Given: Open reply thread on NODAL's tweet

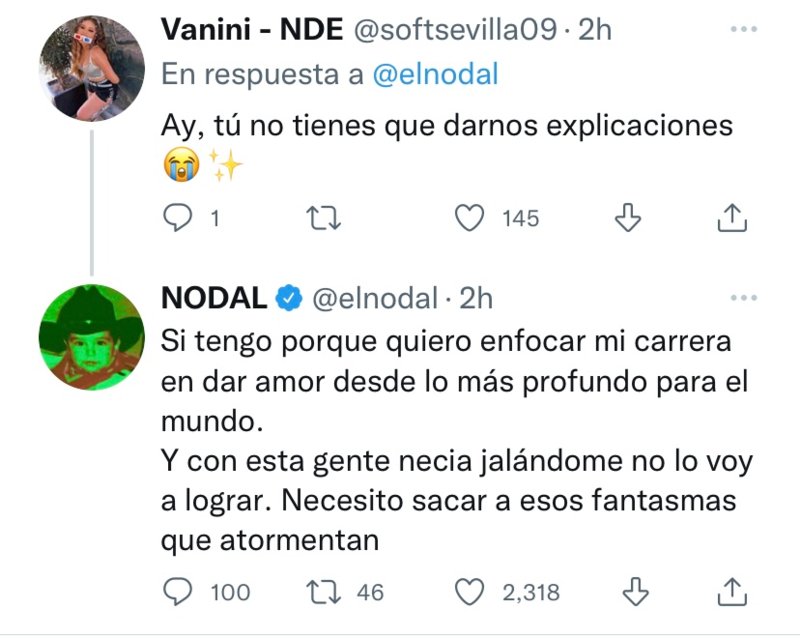Looking at the screenshot, I should tap(177, 592).
